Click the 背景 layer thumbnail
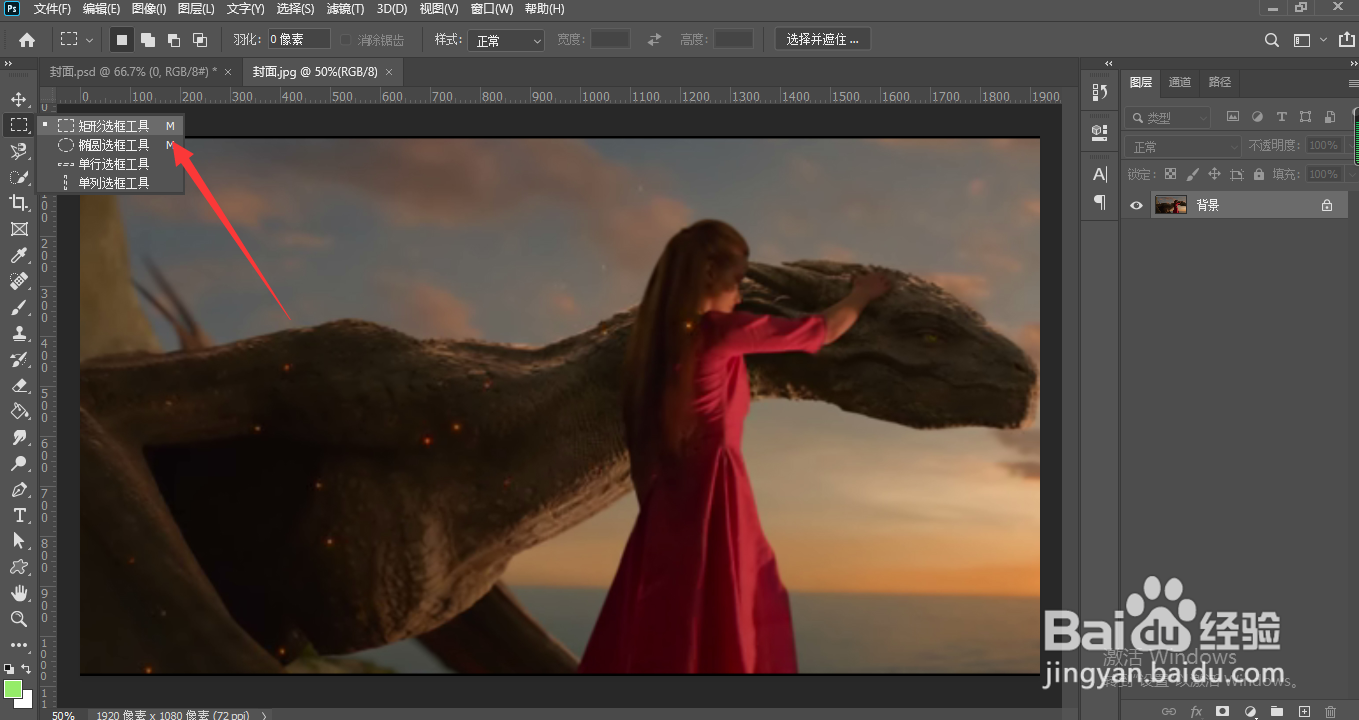Image resolution: width=1359 pixels, height=720 pixels. click(1170, 205)
